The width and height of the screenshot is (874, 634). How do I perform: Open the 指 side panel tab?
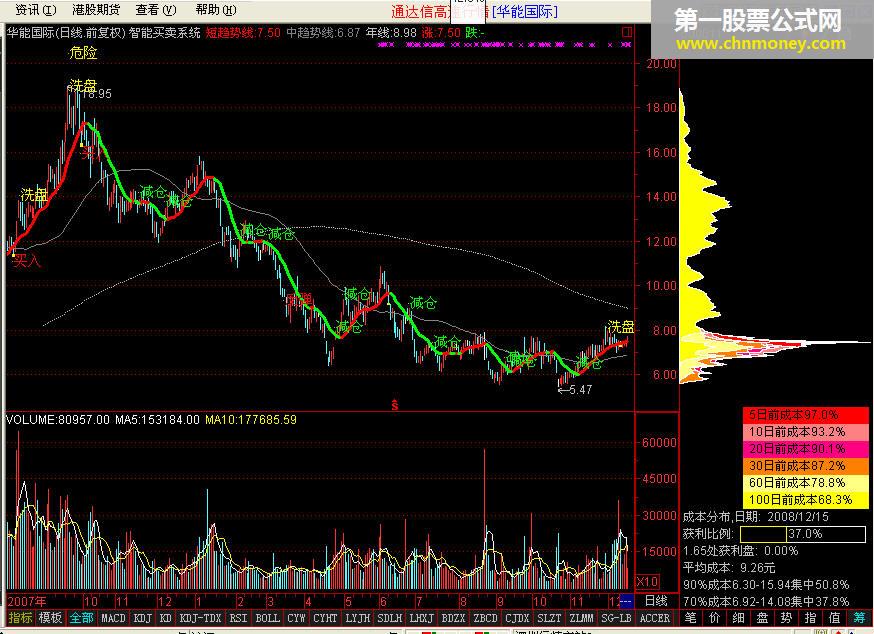click(810, 618)
